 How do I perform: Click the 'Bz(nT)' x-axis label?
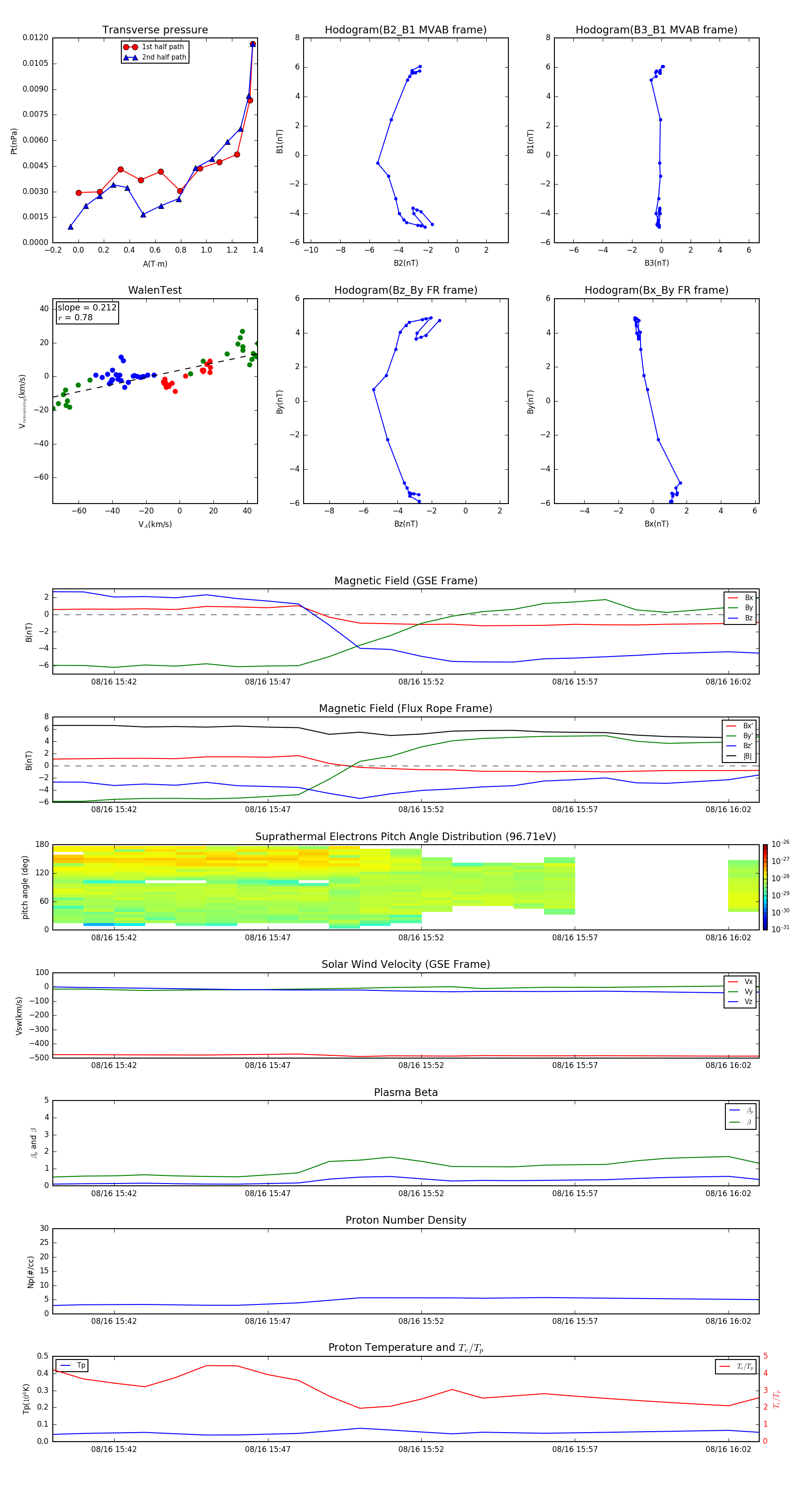click(406, 524)
